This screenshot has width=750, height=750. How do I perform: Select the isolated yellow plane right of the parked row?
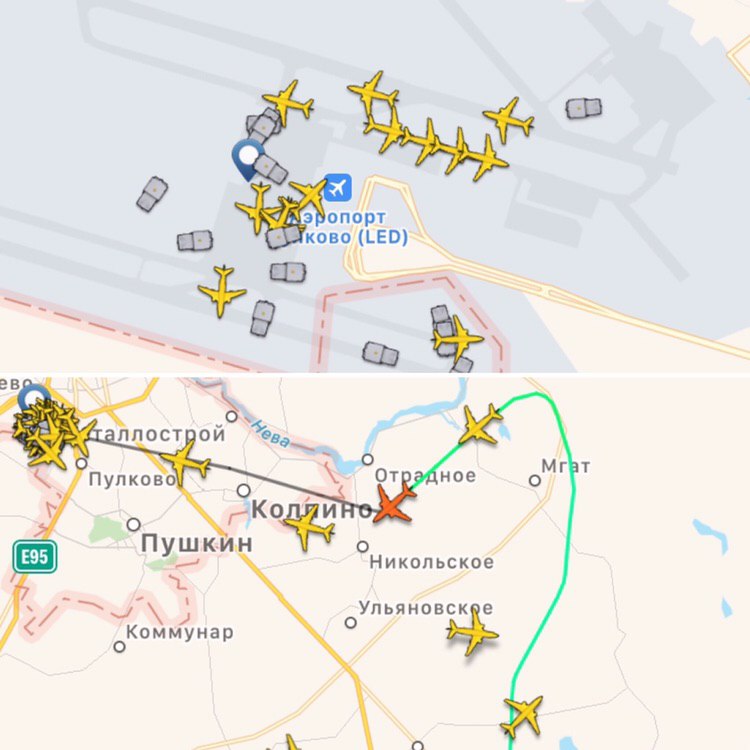pos(508,120)
